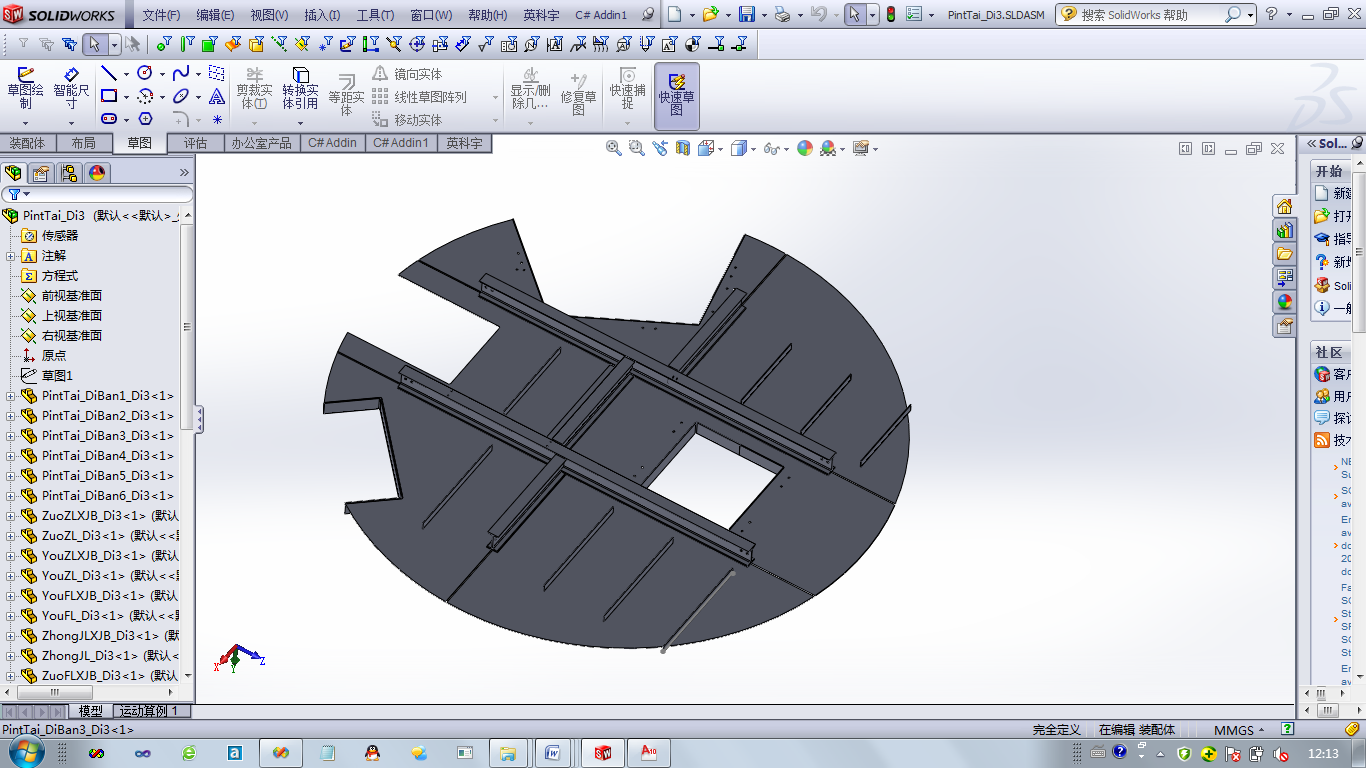Image resolution: width=1366 pixels, height=768 pixels.
Task: Click Zoom to Fit magnifier icon
Action: pyautogui.click(x=614, y=148)
